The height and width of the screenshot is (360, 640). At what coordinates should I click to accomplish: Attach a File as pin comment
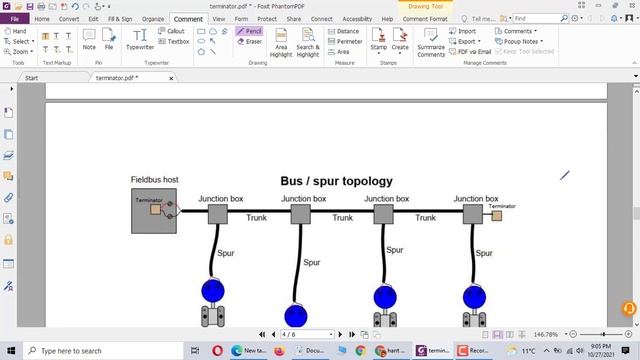[109, 40]
